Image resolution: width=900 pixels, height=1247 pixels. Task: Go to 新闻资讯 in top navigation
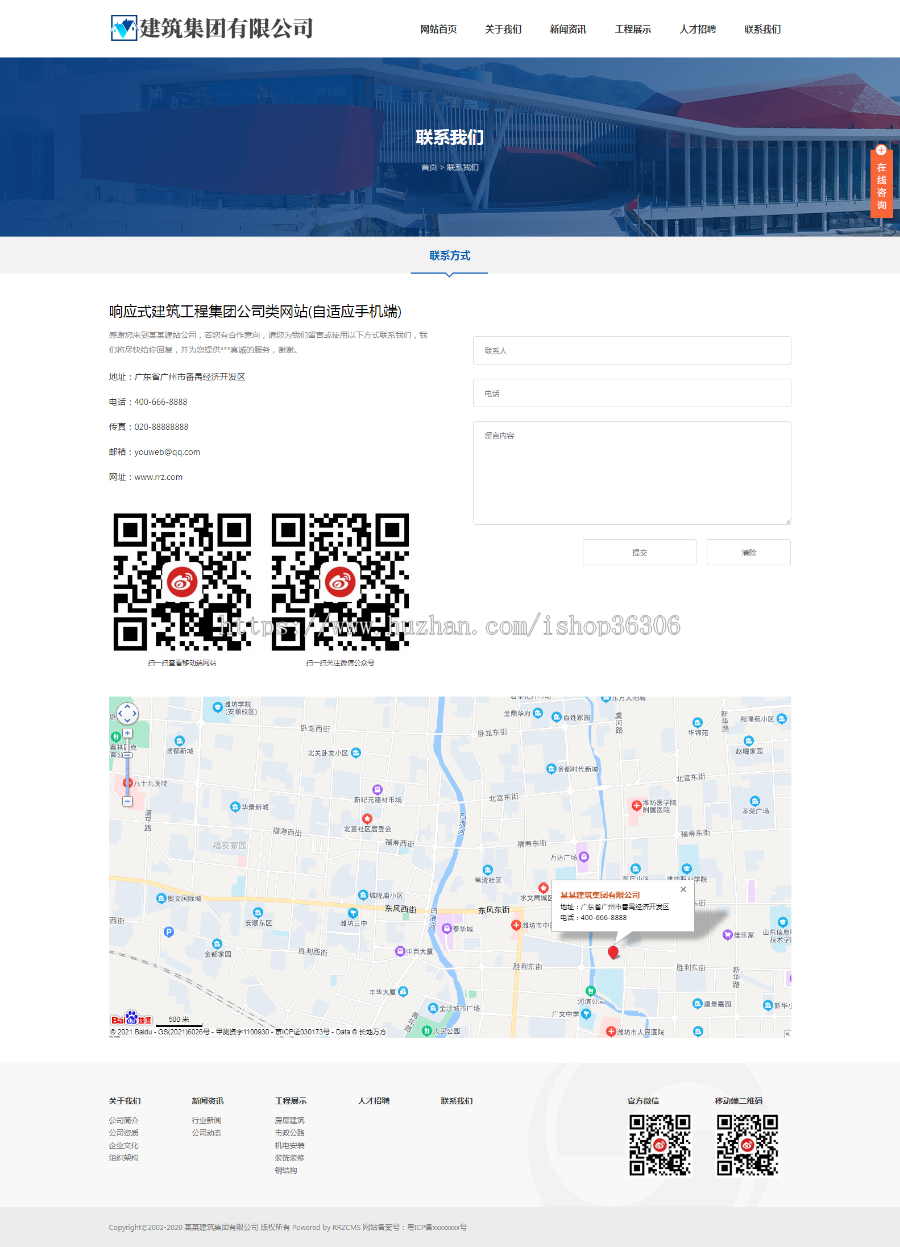pos(568,29)
